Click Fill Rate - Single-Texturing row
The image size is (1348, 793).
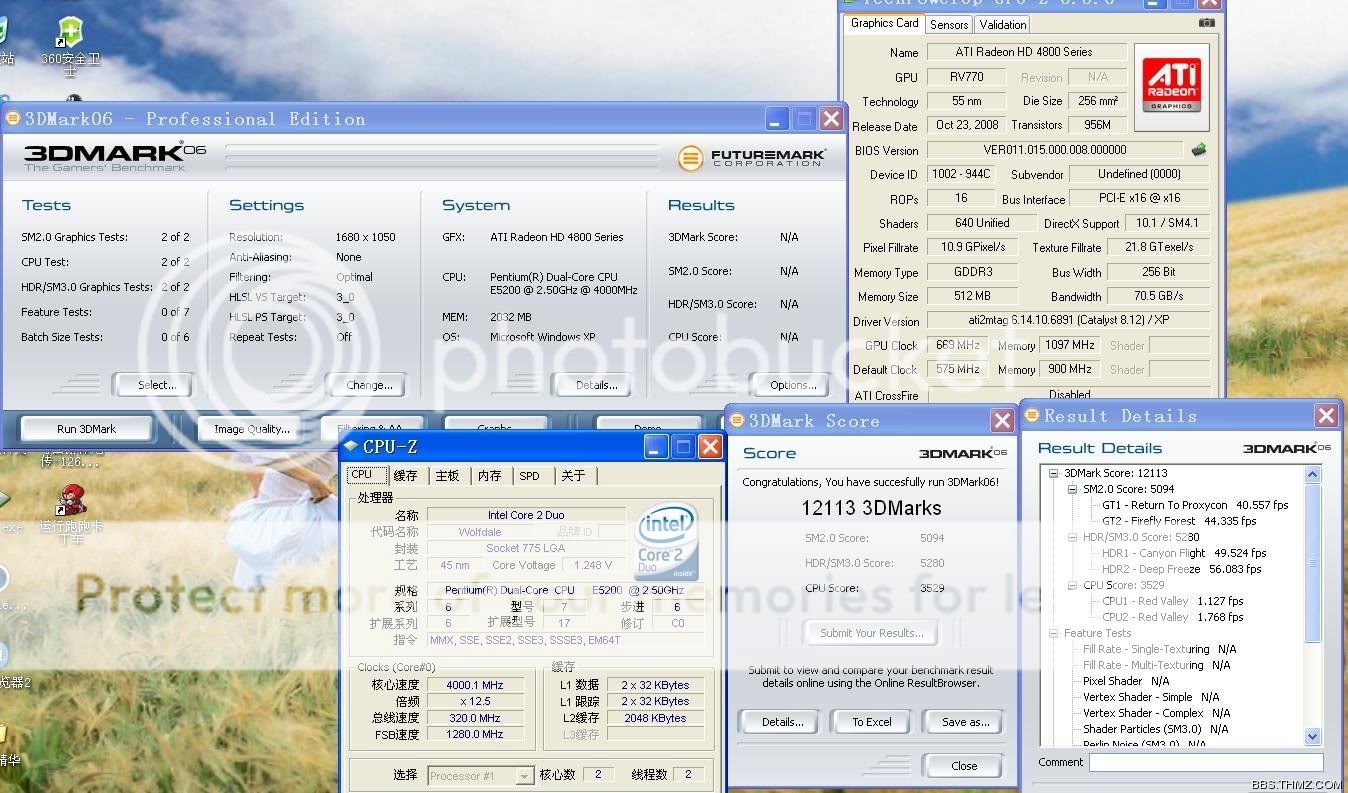pyautogui.click(x=1159, y=649)
